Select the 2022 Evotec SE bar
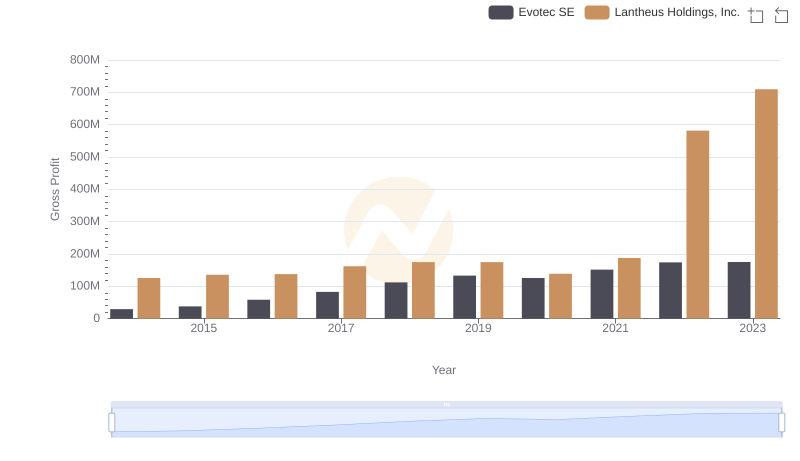 coord(670,291)
